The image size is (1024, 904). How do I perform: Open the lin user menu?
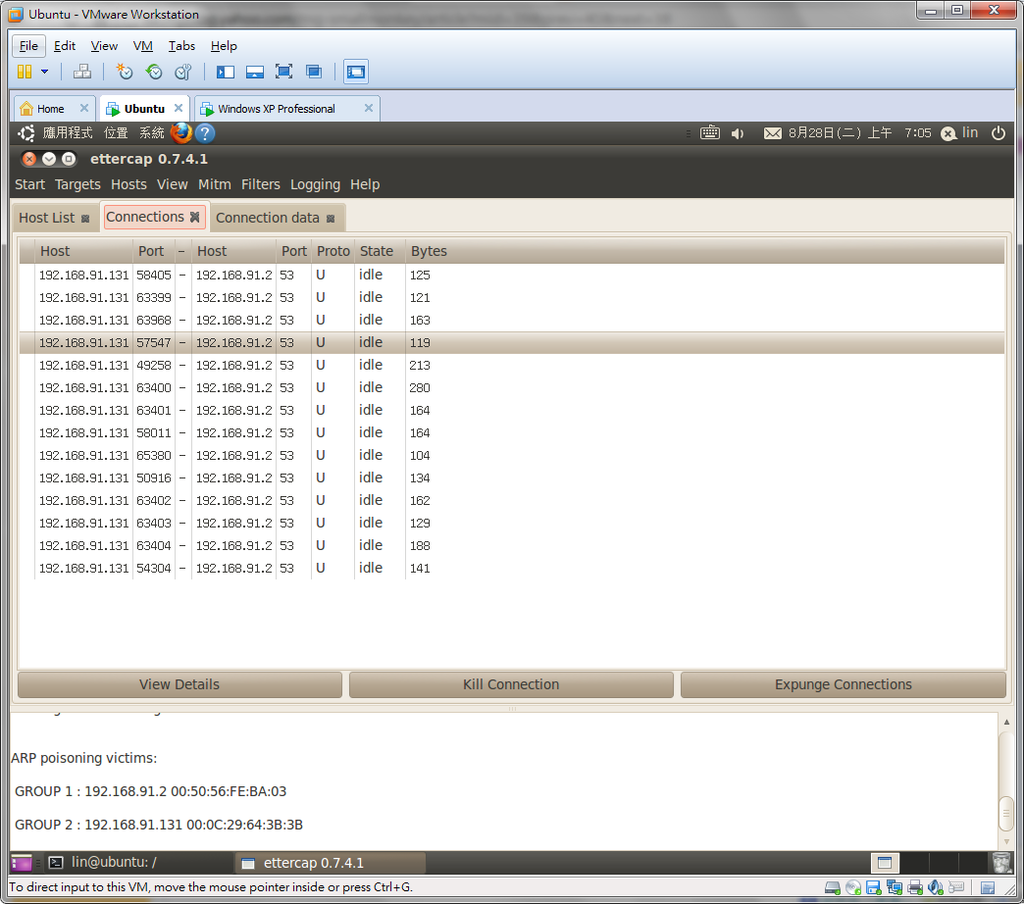[x=959, y=133]
